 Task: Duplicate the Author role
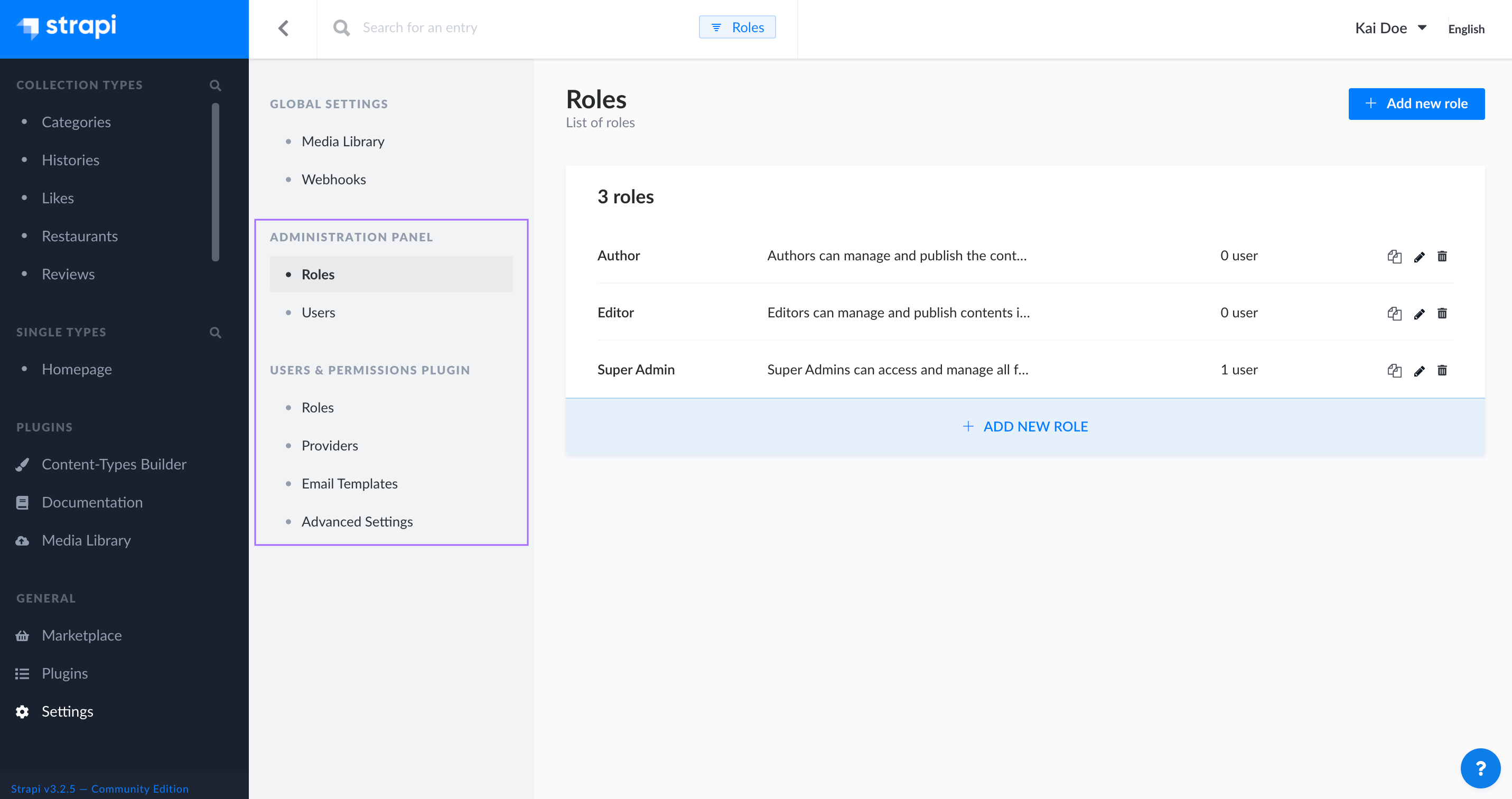tap(1394, 256)
